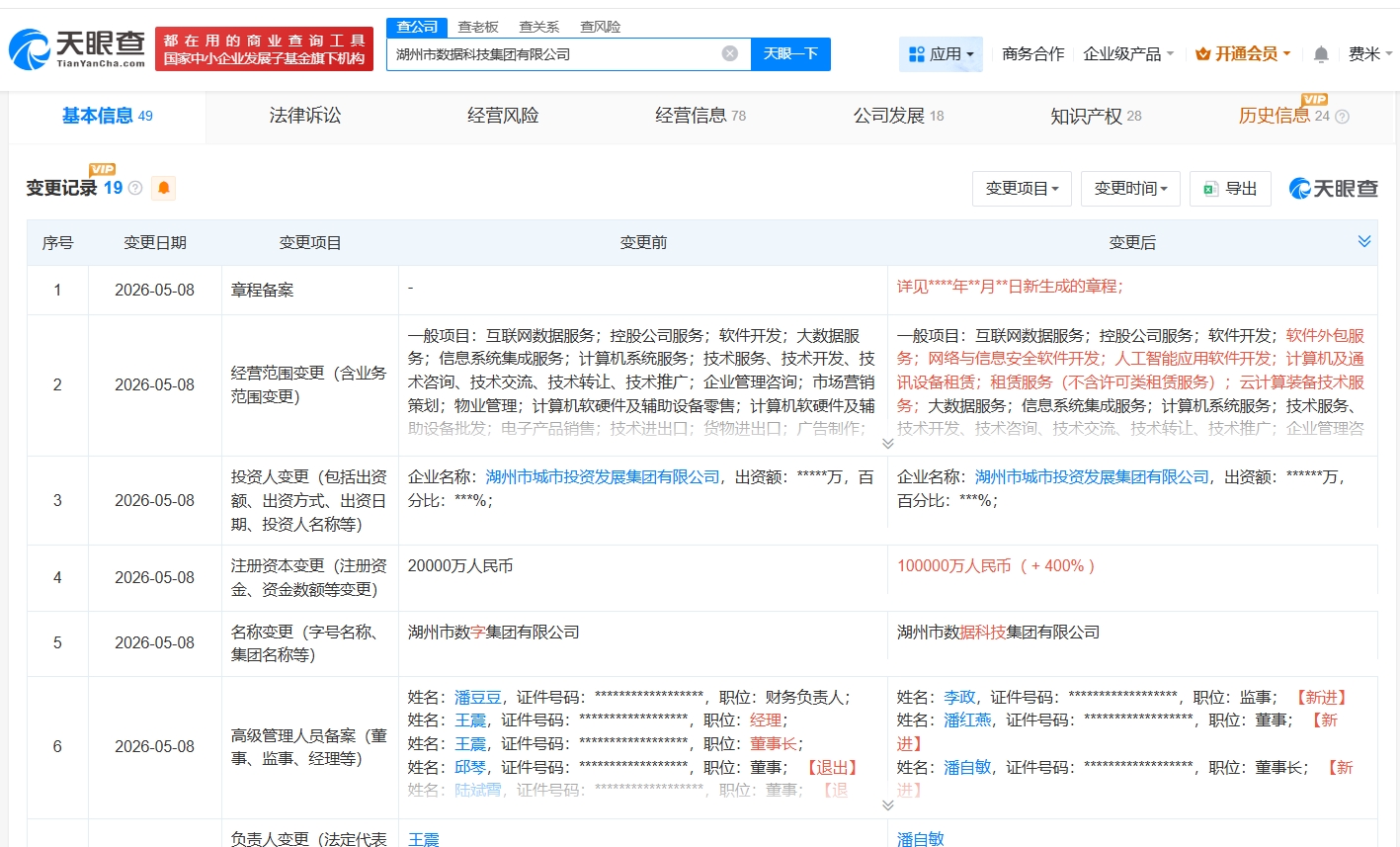Viewport: 1400px width, 847px height.
Task: Clear the search box text
Action: (x=730, y=53)
